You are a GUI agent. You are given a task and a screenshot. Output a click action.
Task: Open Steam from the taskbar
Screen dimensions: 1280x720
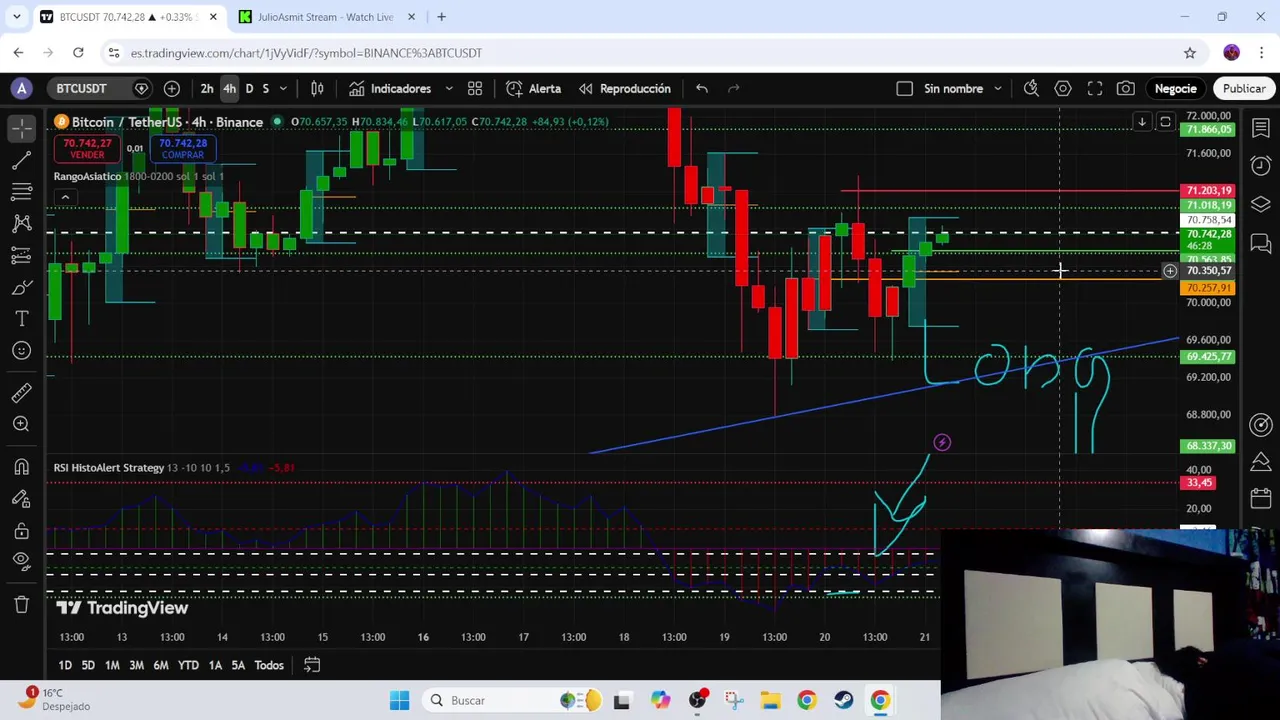click(843, 701)
